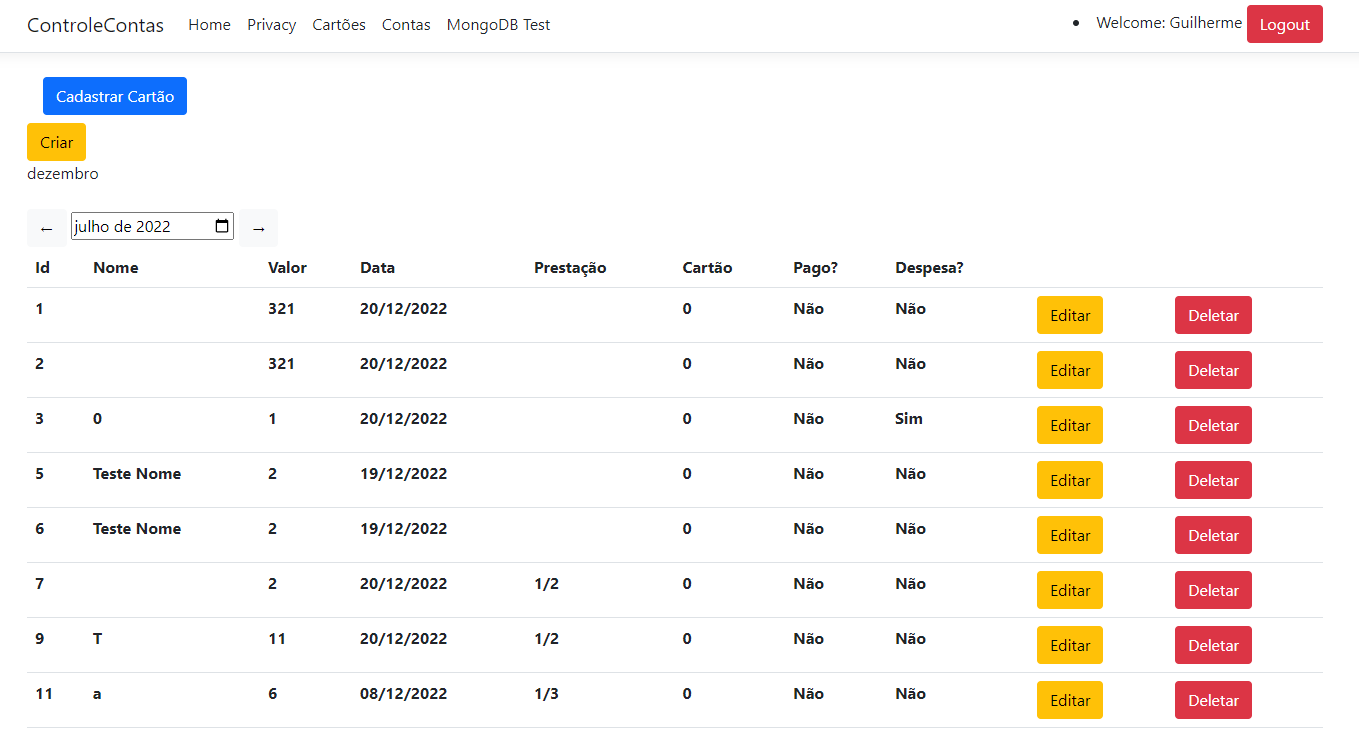Click the yellow Criar button
Screen dimensions: 1359x747
click(x=56, y=142)
